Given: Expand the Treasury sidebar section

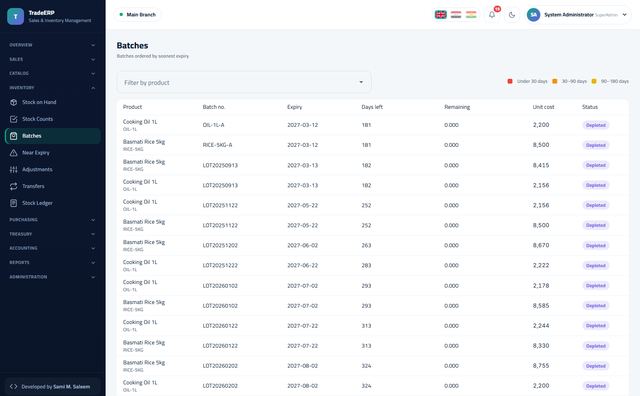Looking at the screenshot, I should click(52, 234).
